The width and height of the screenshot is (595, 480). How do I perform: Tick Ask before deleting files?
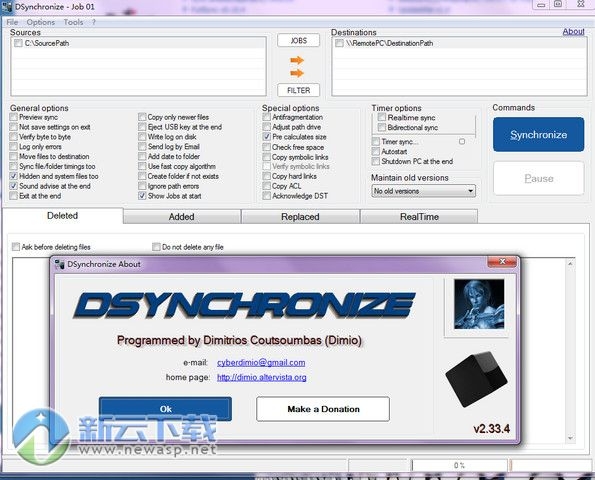click(x=16, y=247)
